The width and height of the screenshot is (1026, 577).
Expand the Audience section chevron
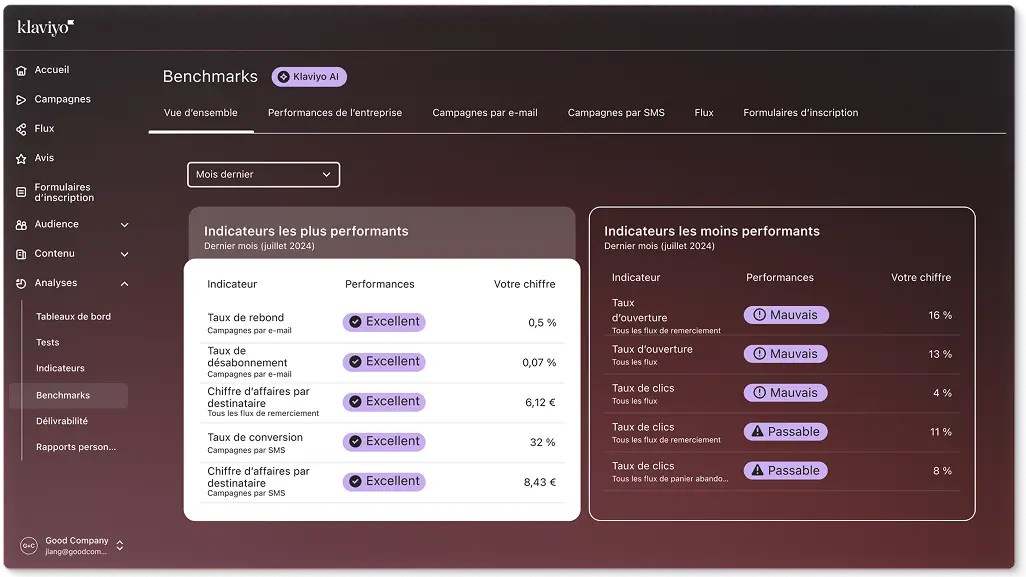tap(124, 225)
